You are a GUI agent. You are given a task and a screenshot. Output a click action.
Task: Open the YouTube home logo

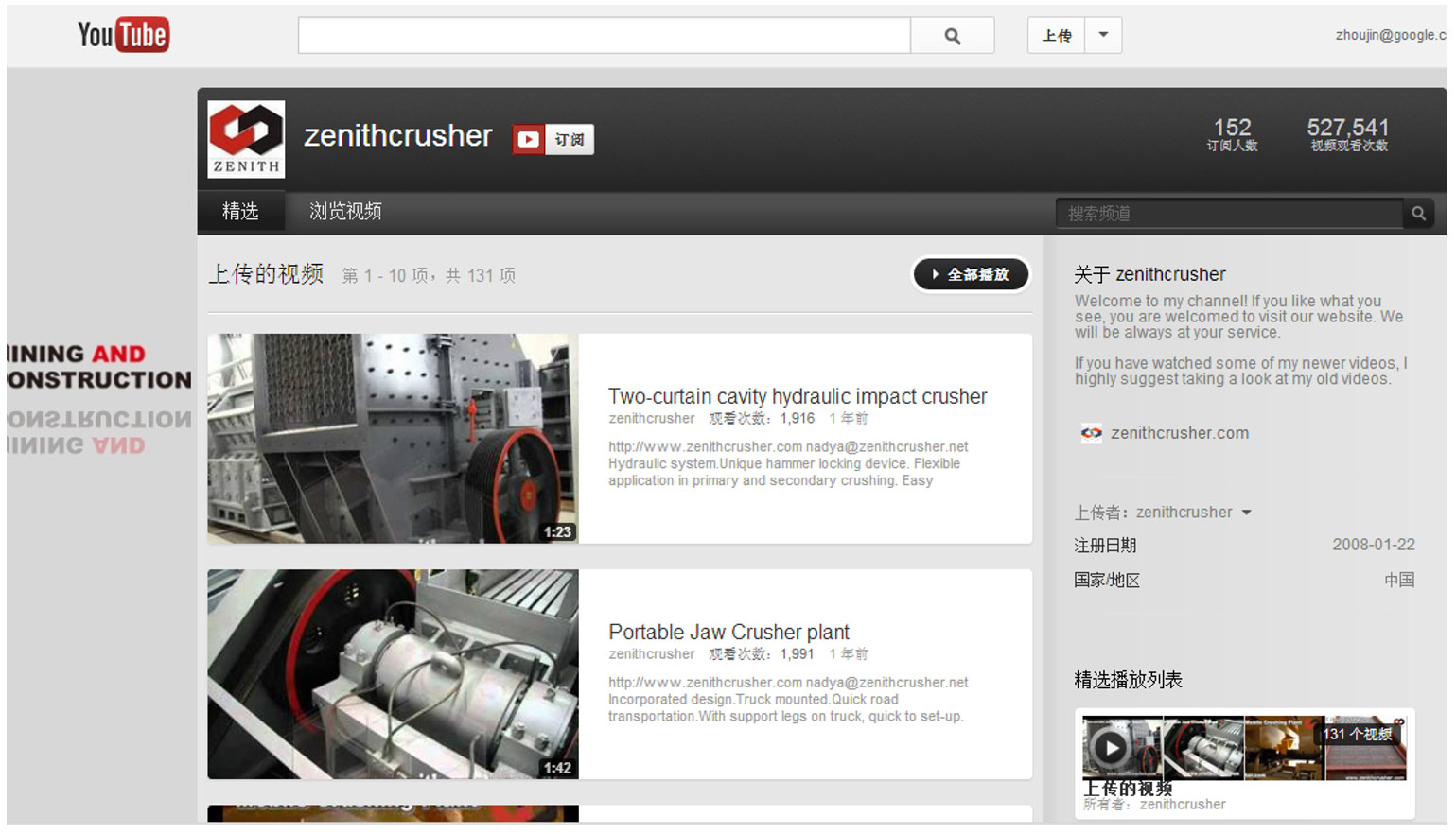point(123,35)
